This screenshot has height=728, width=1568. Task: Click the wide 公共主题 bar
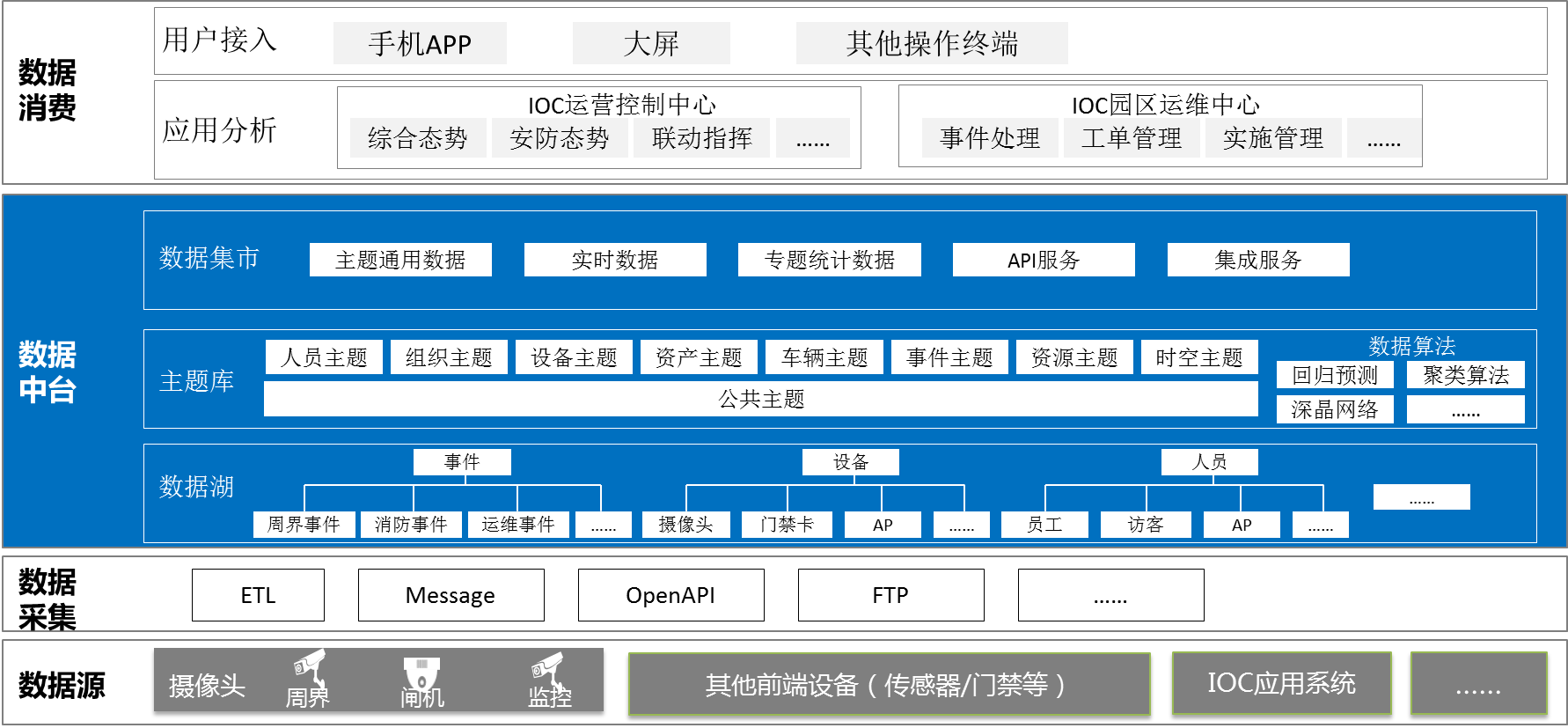[761, 399]
